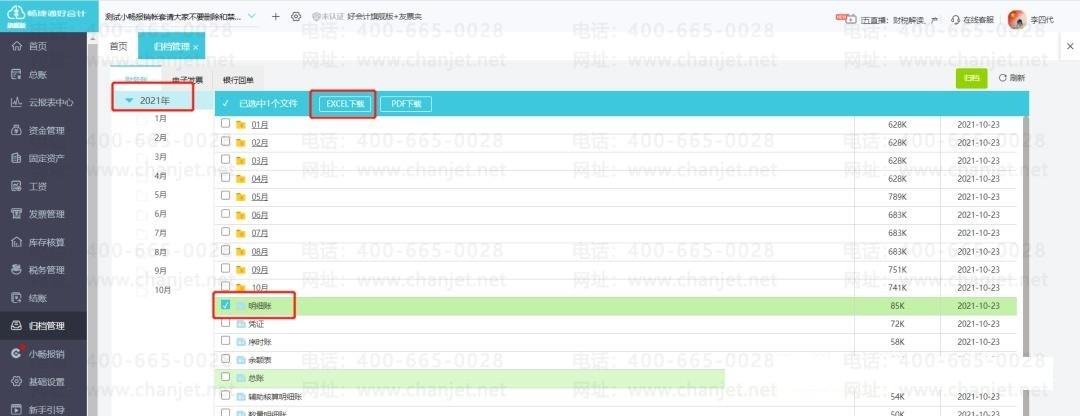Tick the checkbox for 02月 folder
Viewport: 1080px width, 416px height.
pyautogui.click(x=225, y=141)
